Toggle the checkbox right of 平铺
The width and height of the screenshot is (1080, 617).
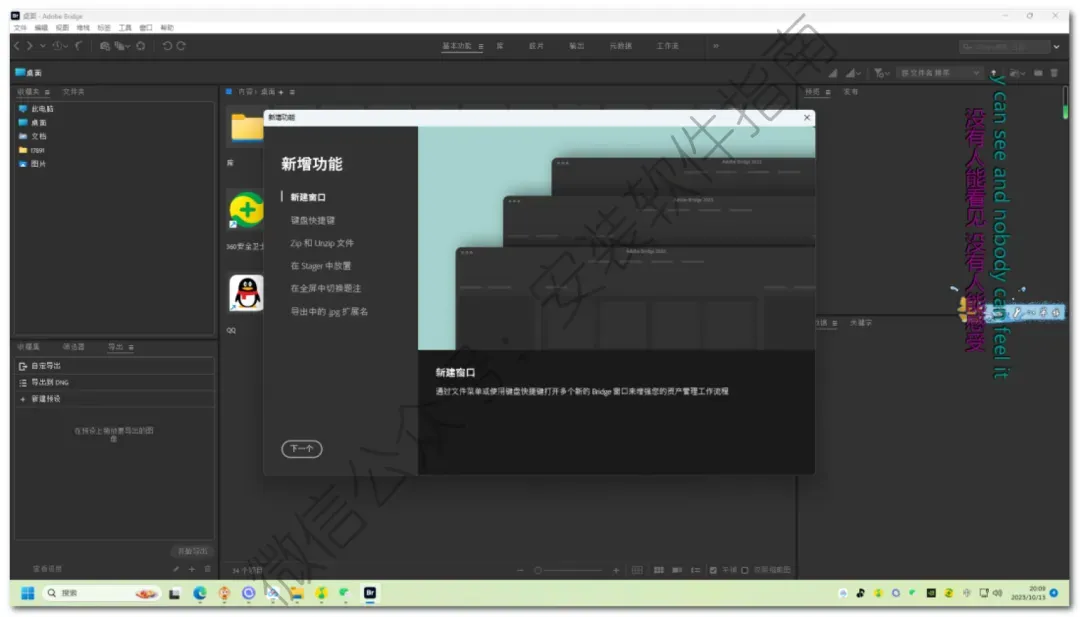point(745,570)
